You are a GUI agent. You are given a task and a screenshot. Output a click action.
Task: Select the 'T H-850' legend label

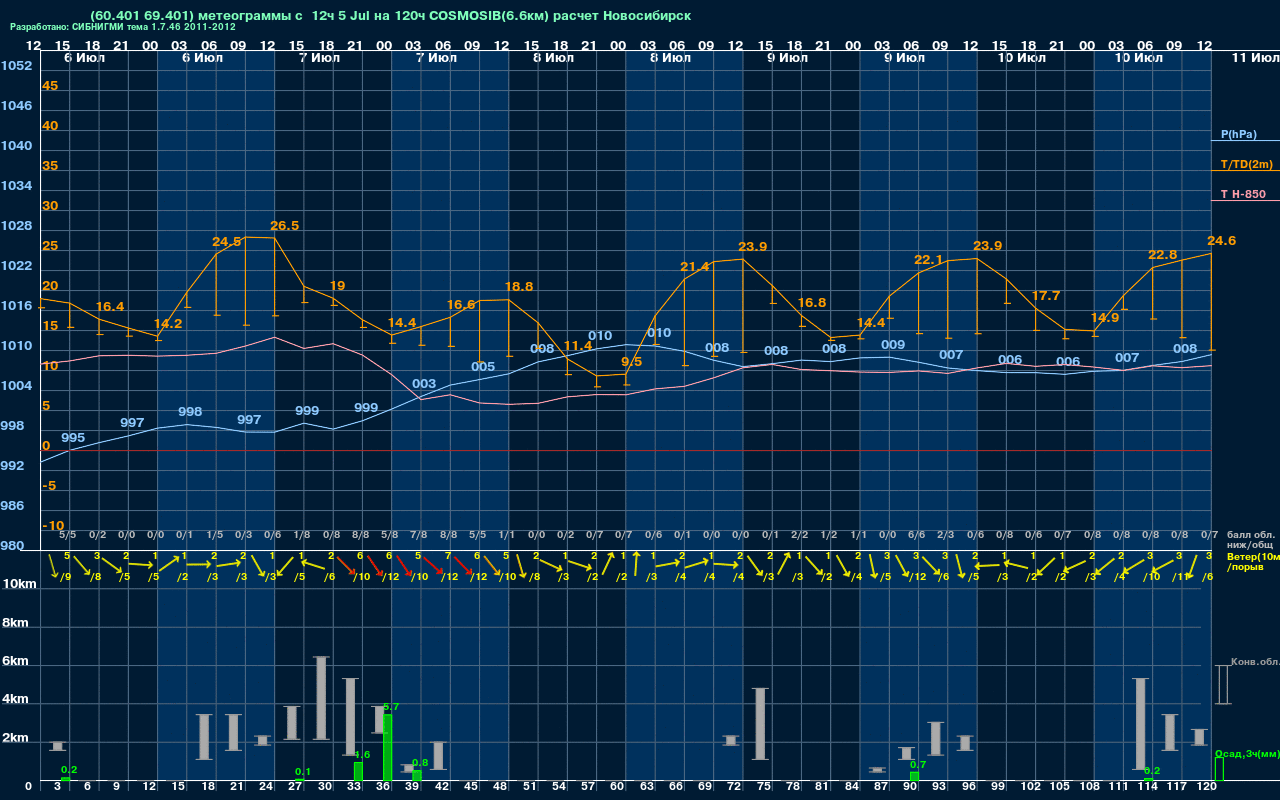click(x=1243, y=194)
